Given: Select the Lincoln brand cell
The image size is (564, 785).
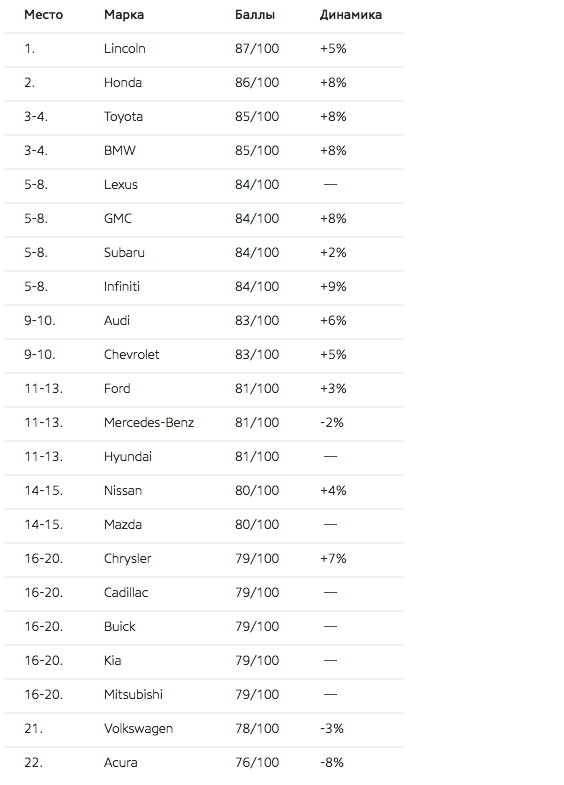Looking at the screenshot, I should coord(125,49).
